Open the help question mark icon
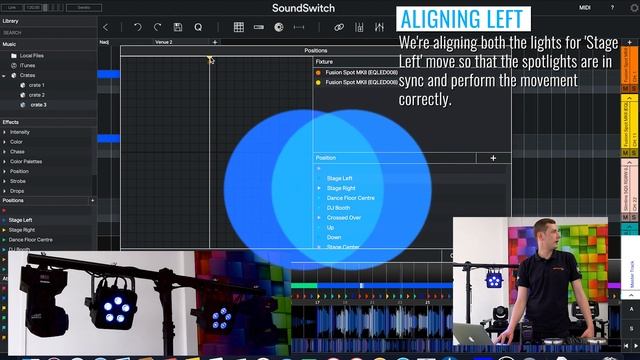640x360 pixels. 612,8
